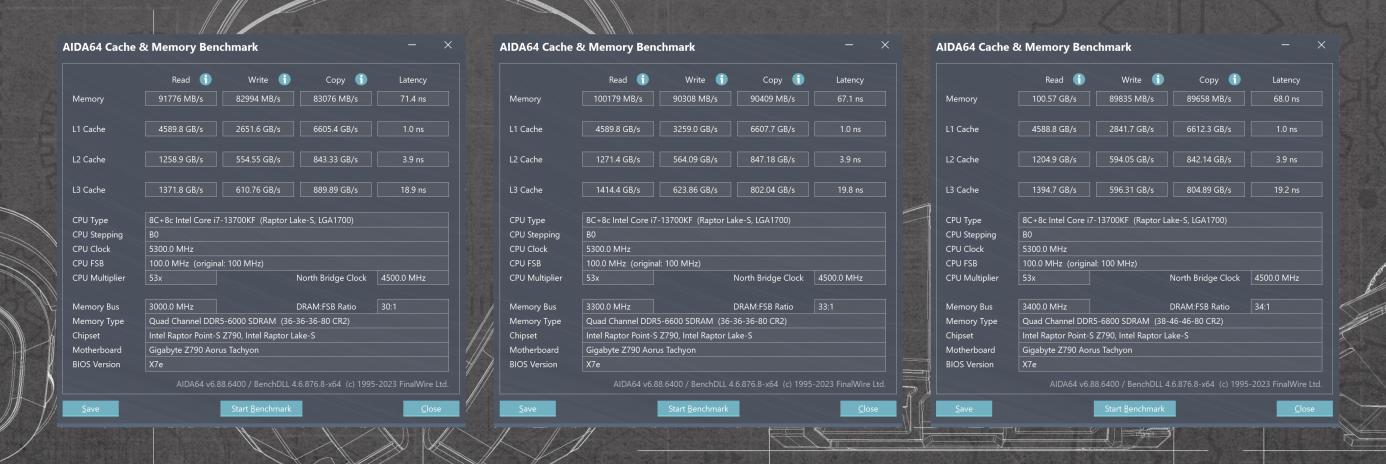Image resolution: width=1386 pixels, height=464 pixels.
Task: Click Close button in DDR5-6600 window
Action: [x=868, y=408]
